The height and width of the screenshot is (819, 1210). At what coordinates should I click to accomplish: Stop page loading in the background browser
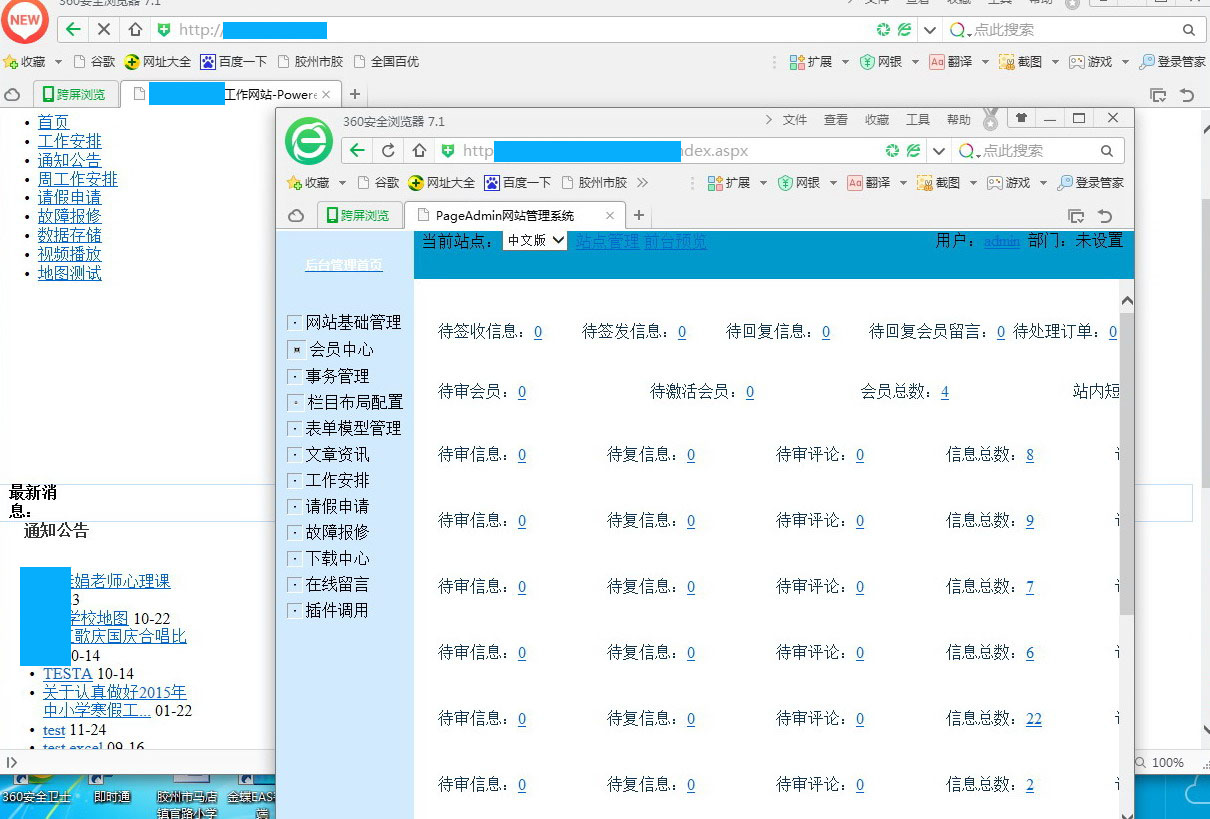coord(104,30)
